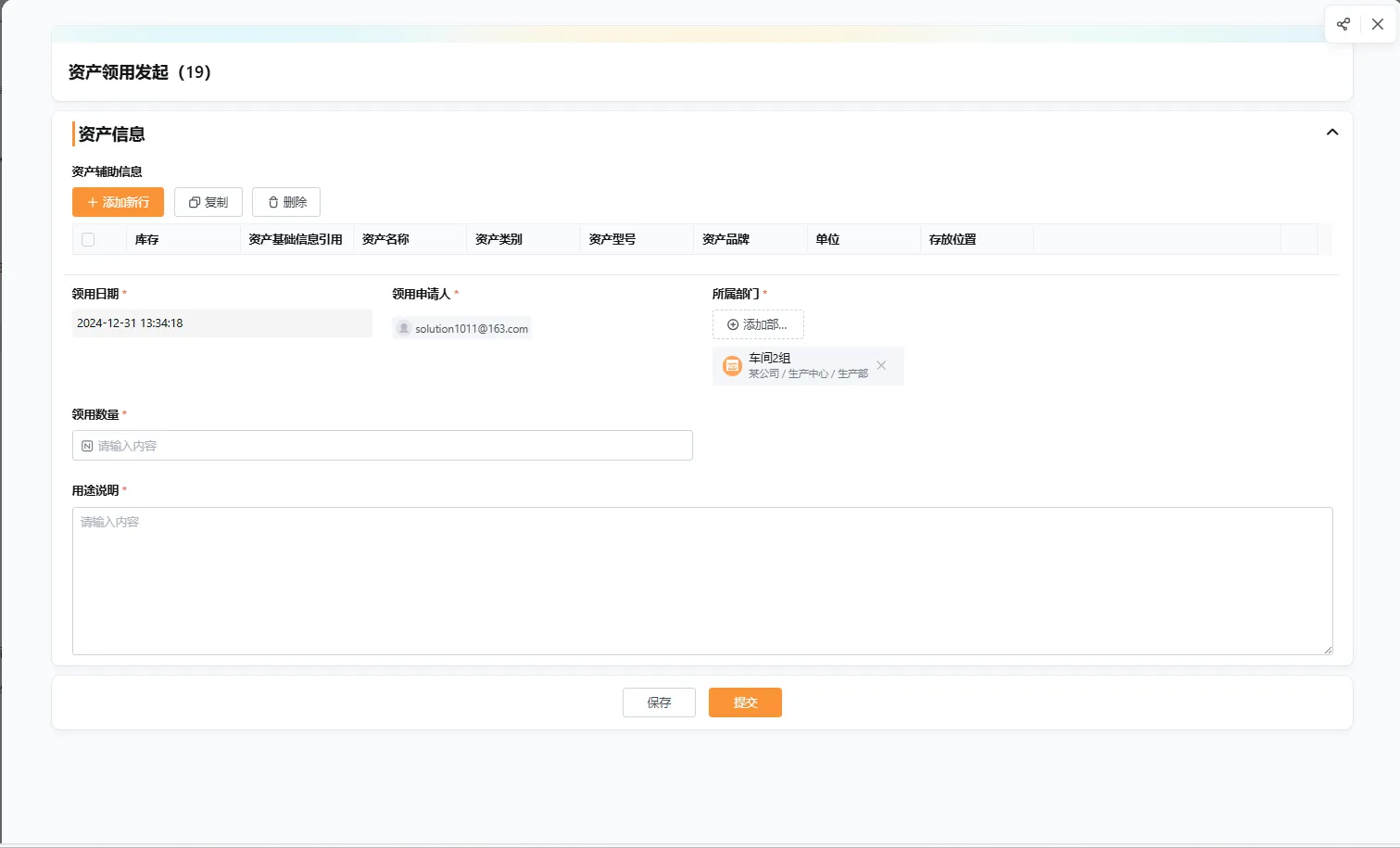Open the 领用日期 date field
Screen dimensions: 1400x848
click(x=221, y=323)
